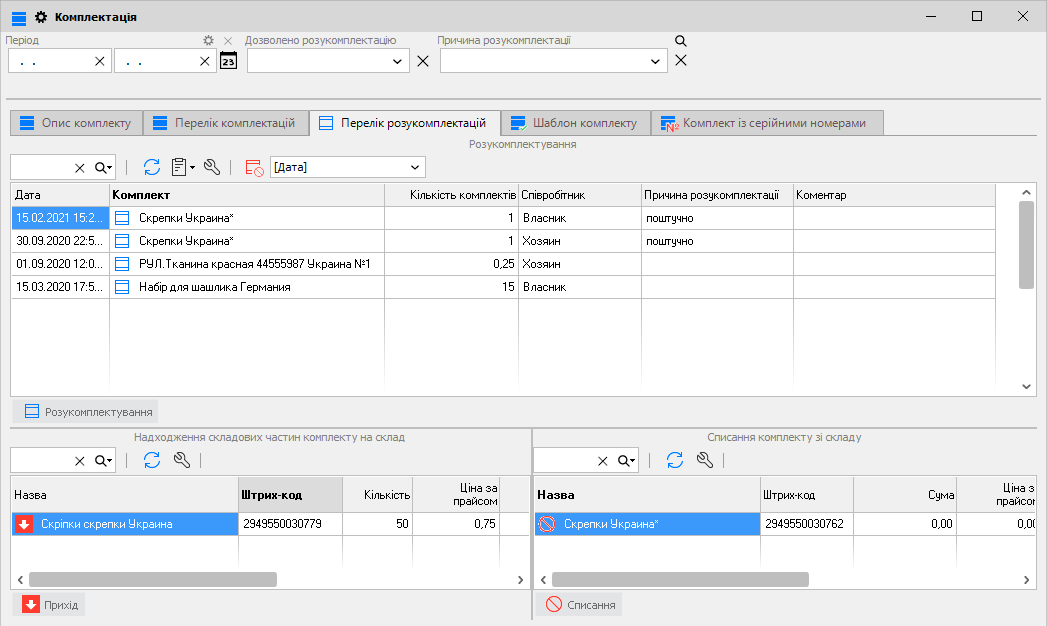Select 'Набір для шашлика Германия' row
The width and height of the screenshot is (1047, 626).
[214, 287]
